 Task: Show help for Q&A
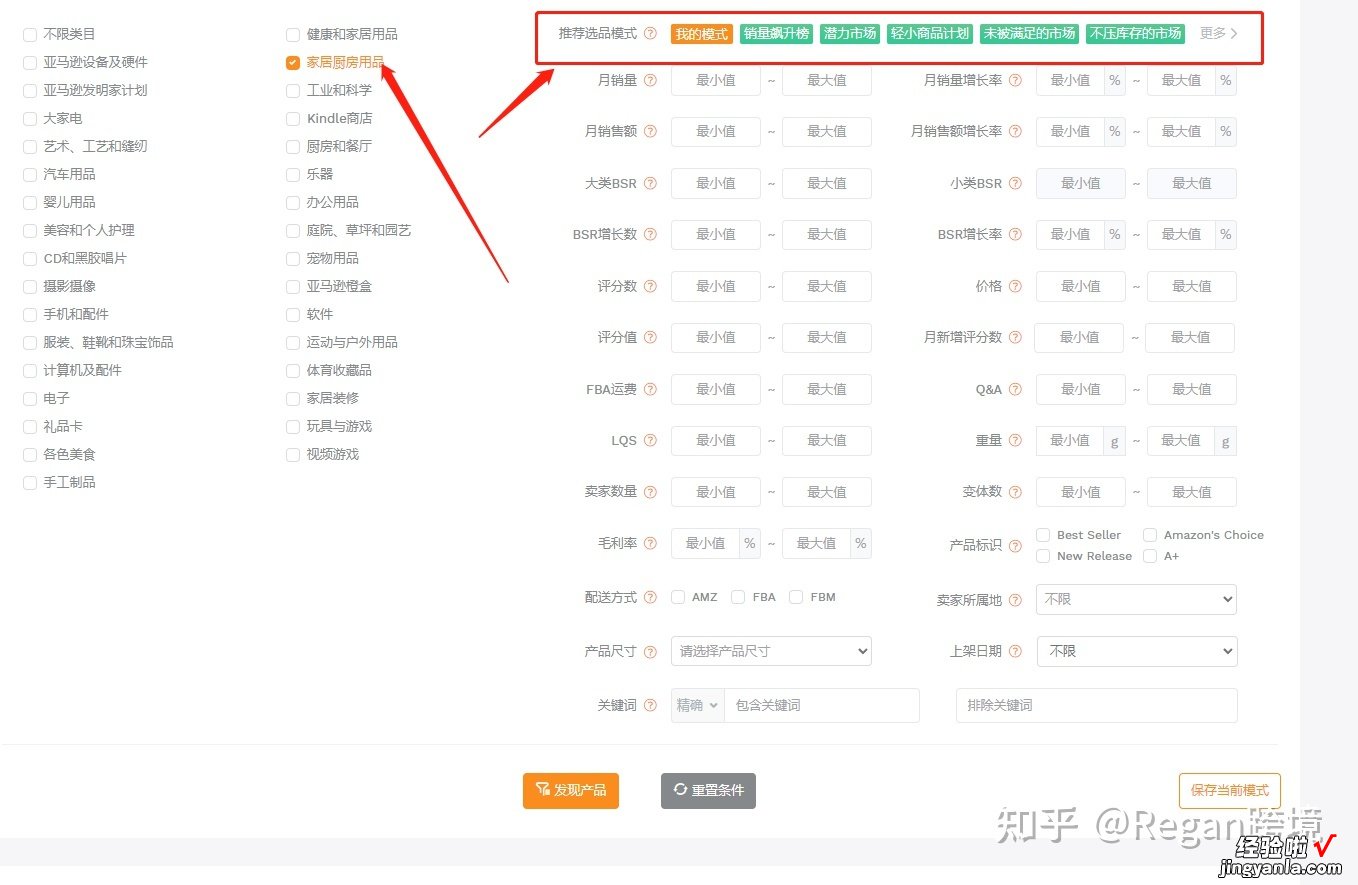pos(1015,389)
